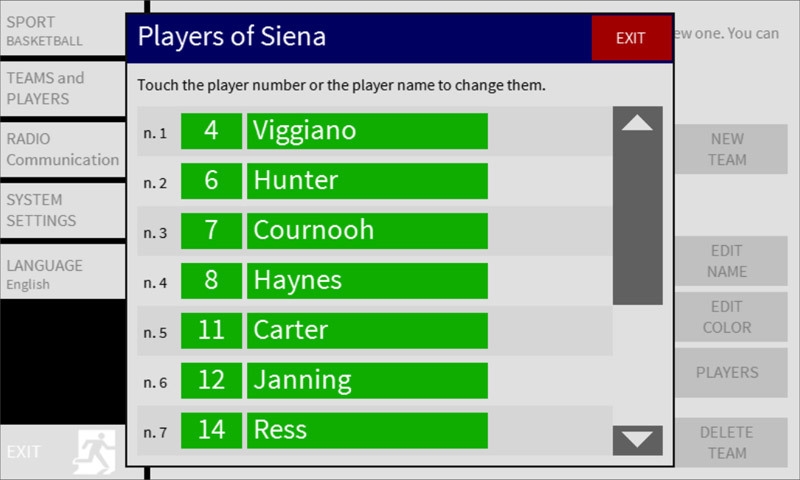800x480 pixels.
Task: Change LANGUAGE English setting
Action: pyautogui.click(x=62, y=273)
